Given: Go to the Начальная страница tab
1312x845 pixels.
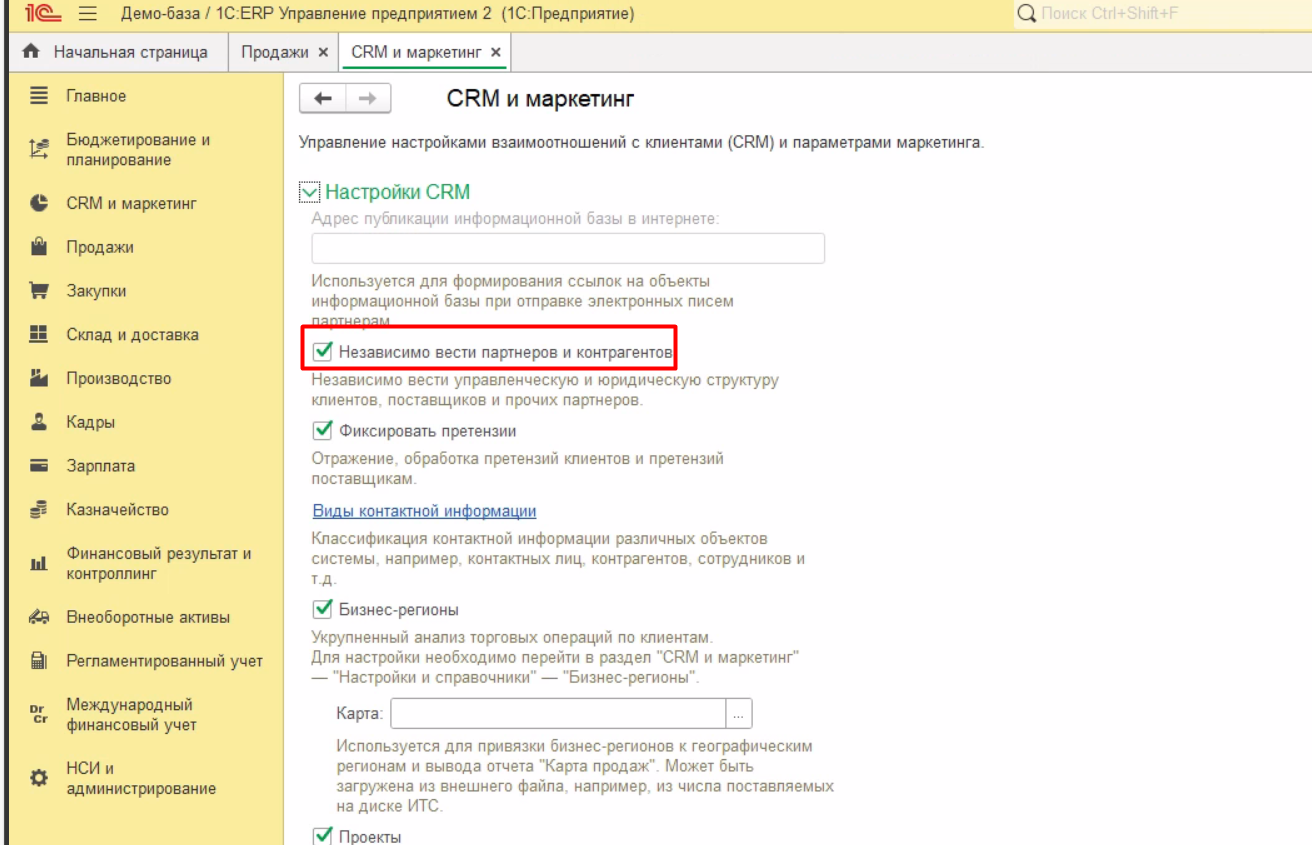Looking at the screenshot, I should pyautogui.click(x=118, y=52).
